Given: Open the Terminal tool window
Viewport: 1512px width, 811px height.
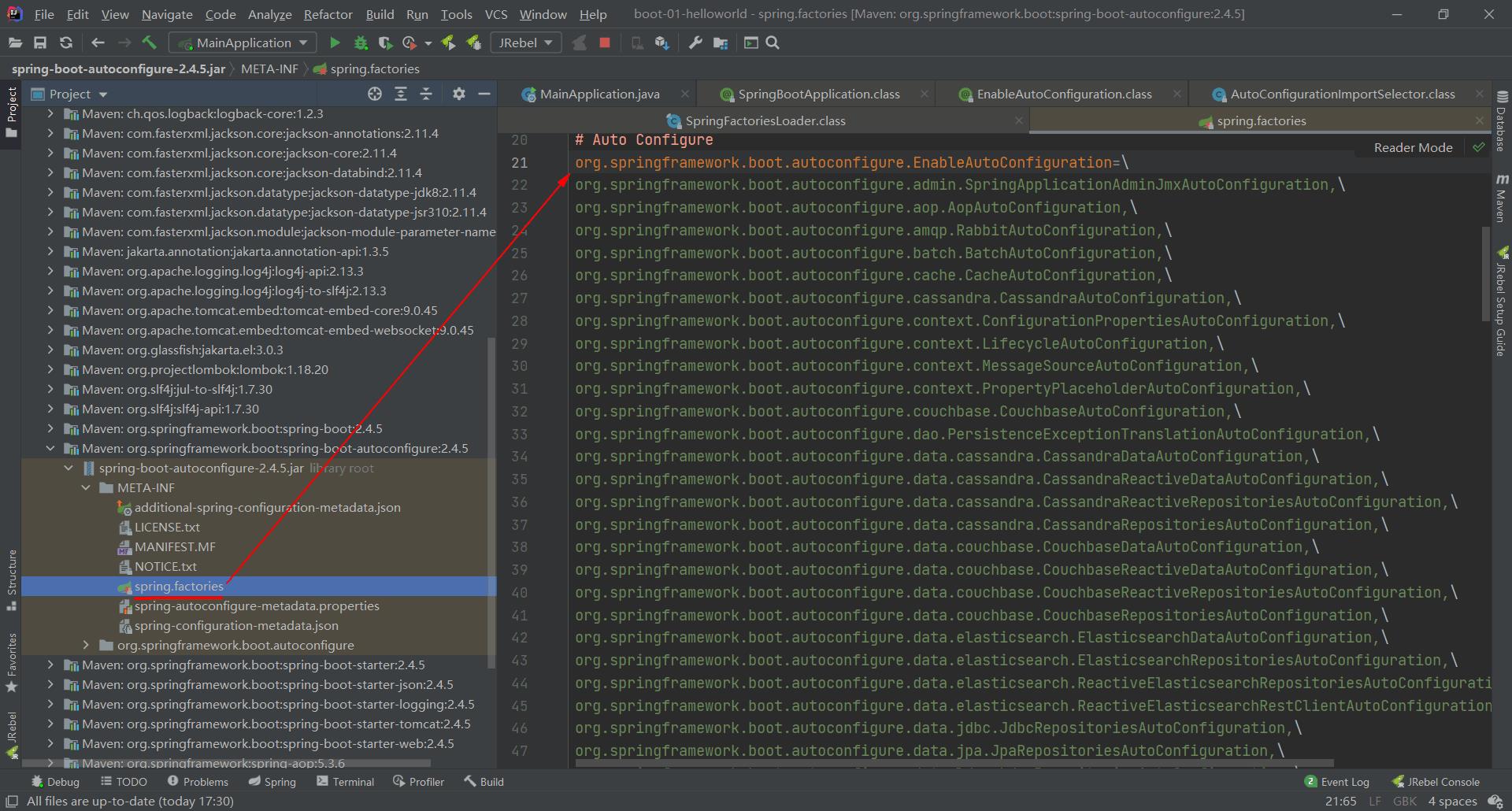Looking at the screenshot, I should click(345, 781).
